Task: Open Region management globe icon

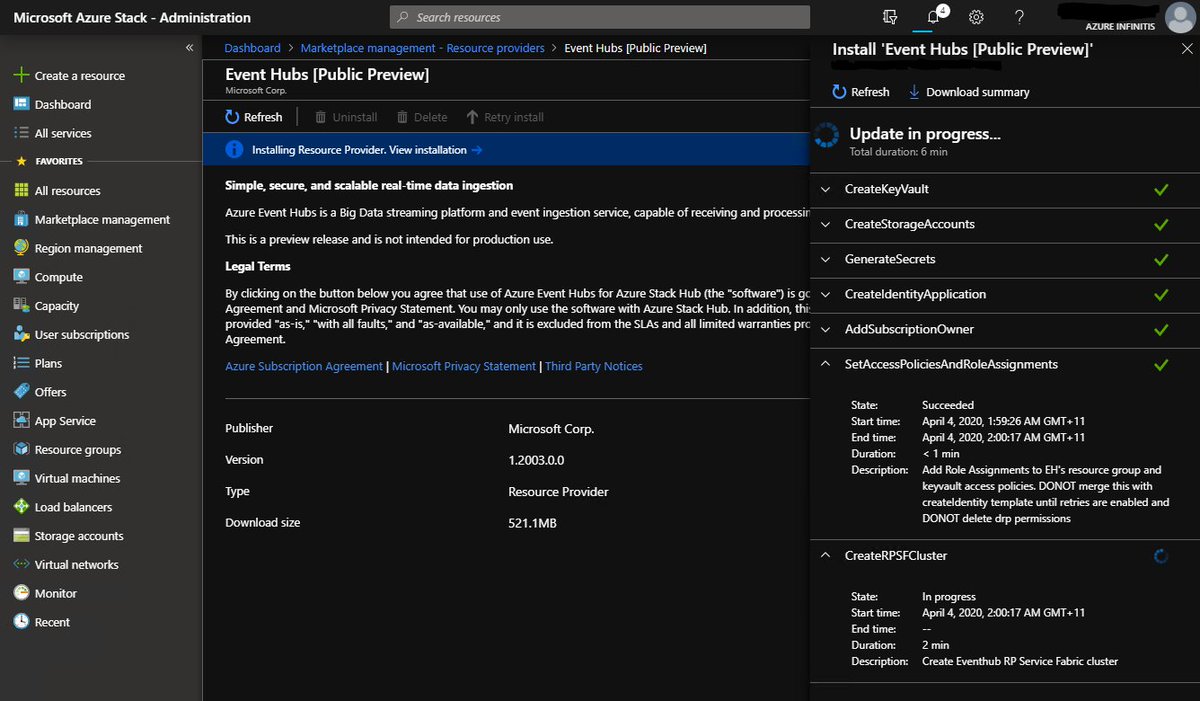Action: pos(21,248)
